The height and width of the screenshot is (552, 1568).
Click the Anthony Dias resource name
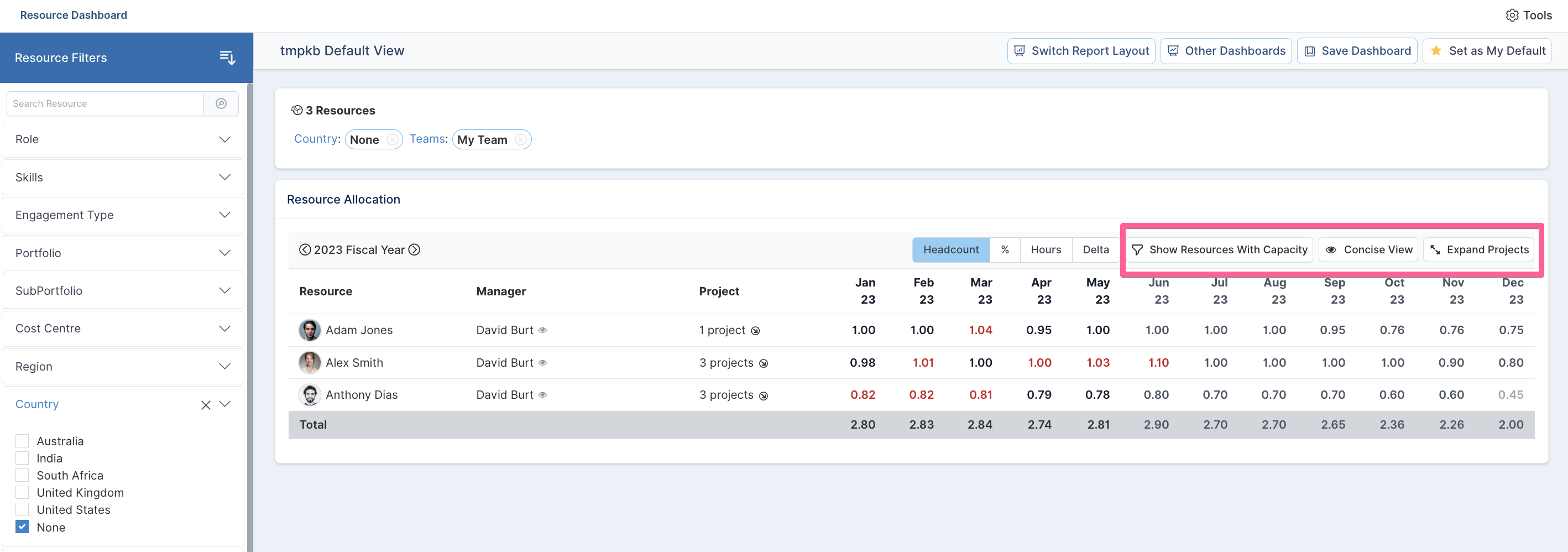click(x=362, y=395)
